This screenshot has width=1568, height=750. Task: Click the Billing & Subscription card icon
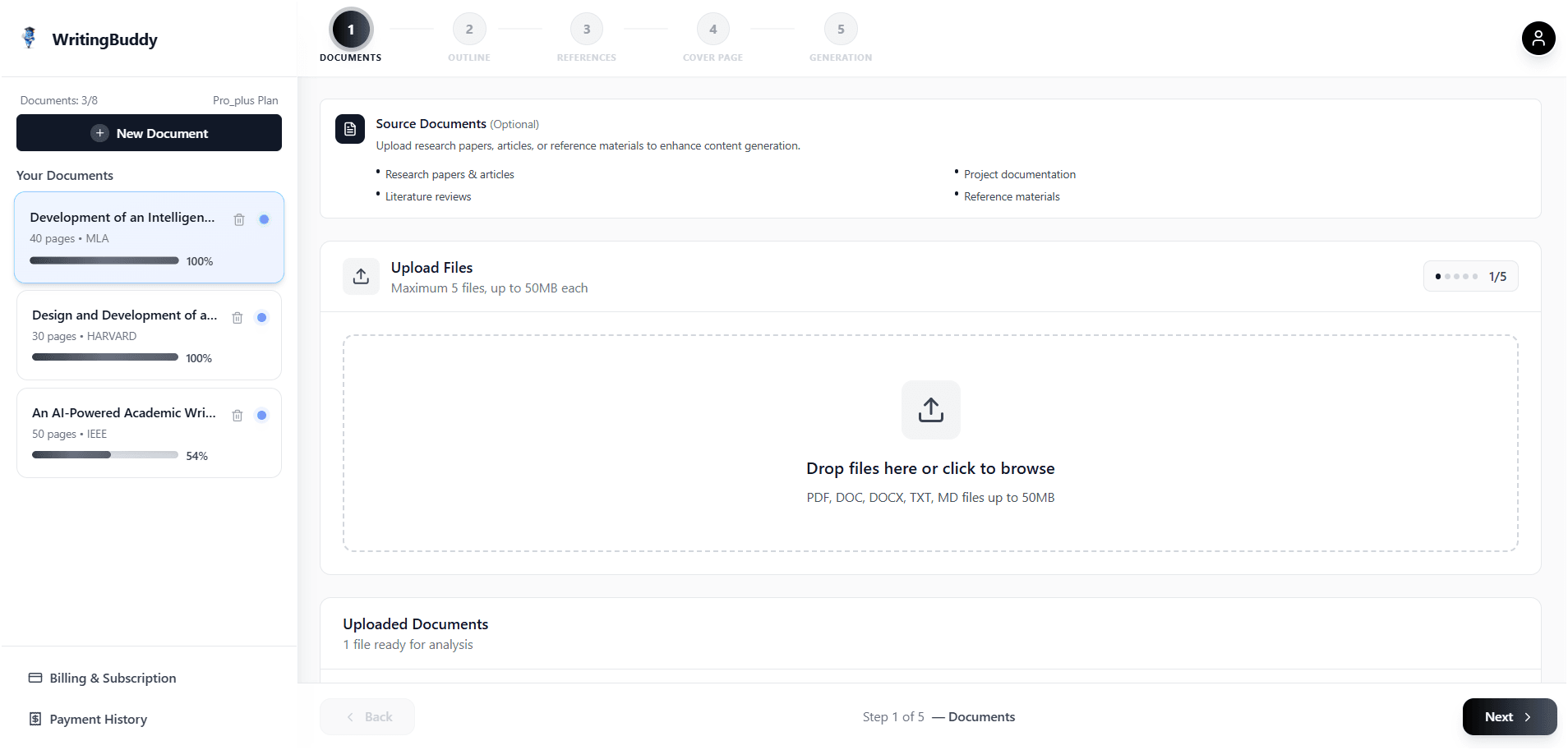click(x=35, y=677)
